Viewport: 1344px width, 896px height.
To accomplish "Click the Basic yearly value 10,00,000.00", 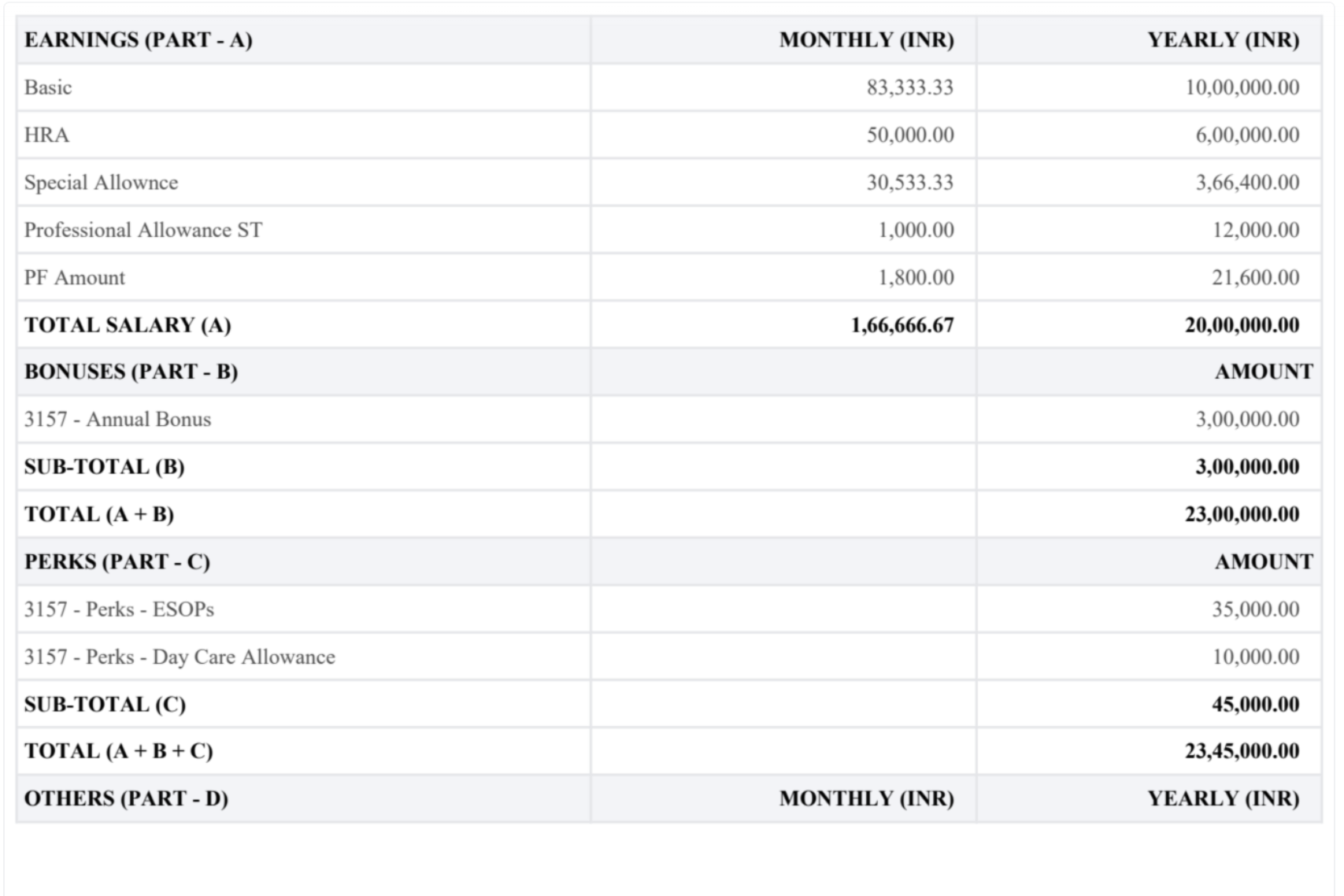I will (x=1242, y=87).
